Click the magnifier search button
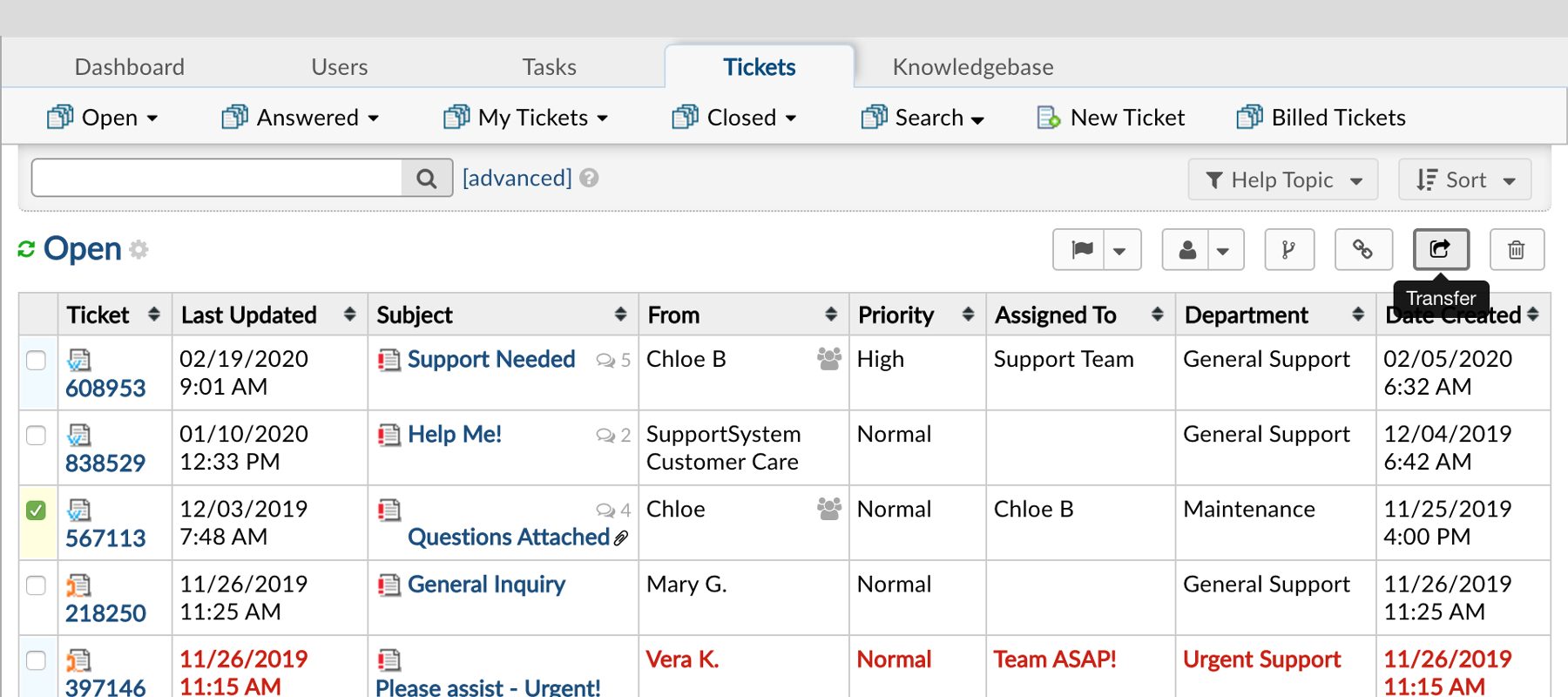Viewport: 1568px width, 697px height. point(427,178)
